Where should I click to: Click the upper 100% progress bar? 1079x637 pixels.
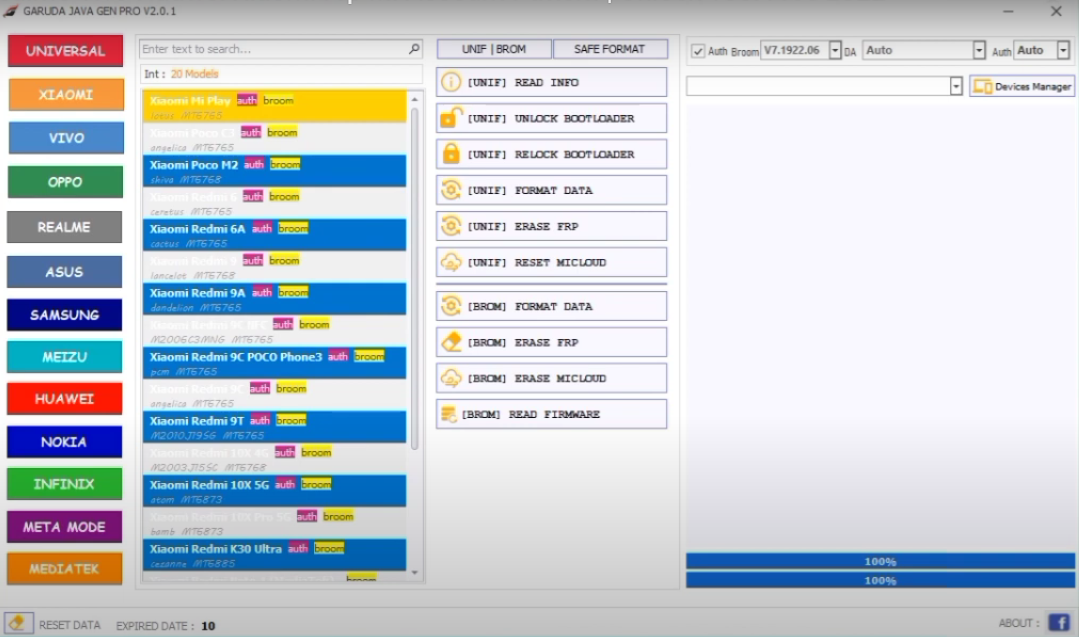[880, 561]
